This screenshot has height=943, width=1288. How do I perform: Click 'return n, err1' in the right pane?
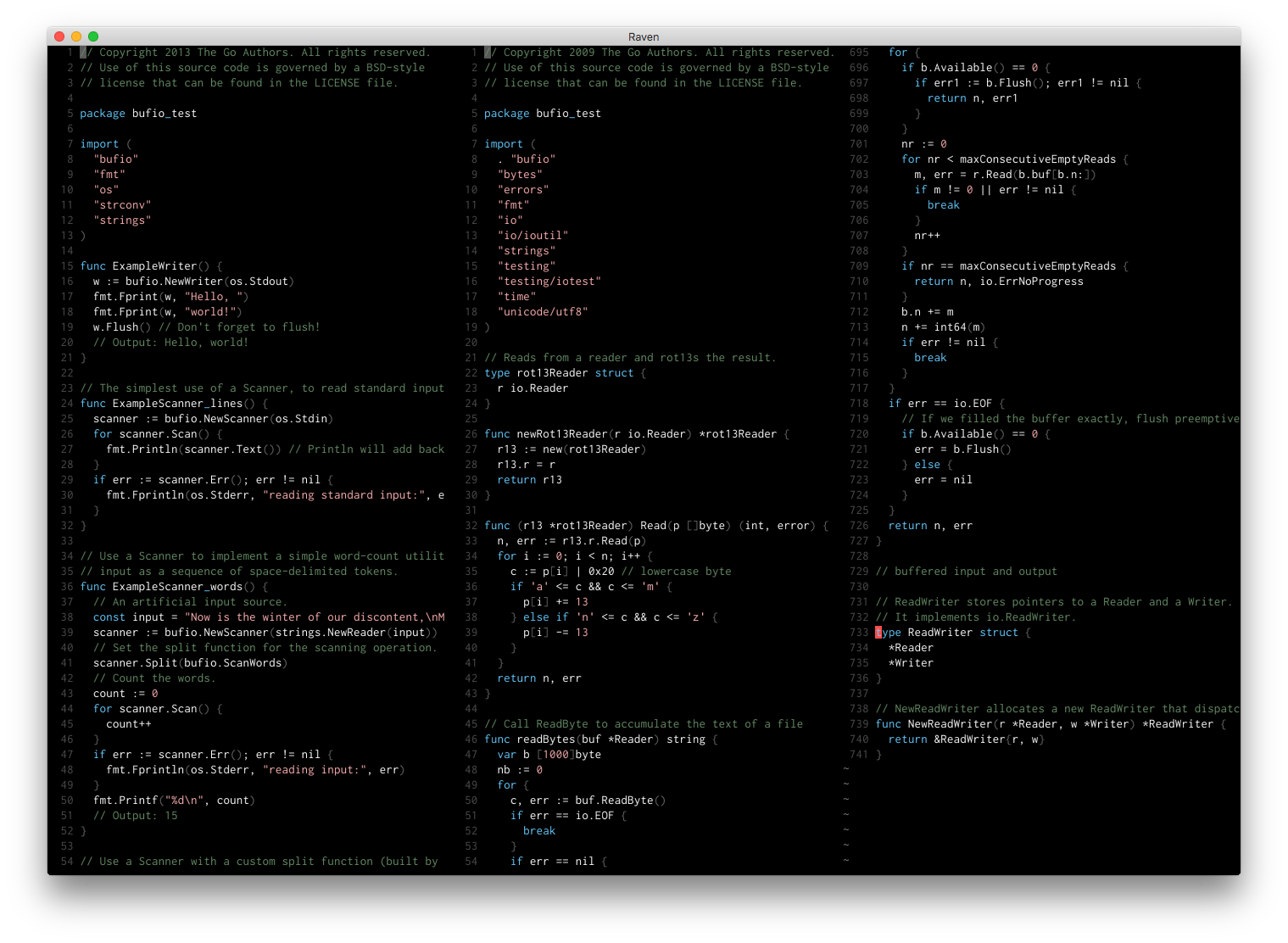click(973, 98)
